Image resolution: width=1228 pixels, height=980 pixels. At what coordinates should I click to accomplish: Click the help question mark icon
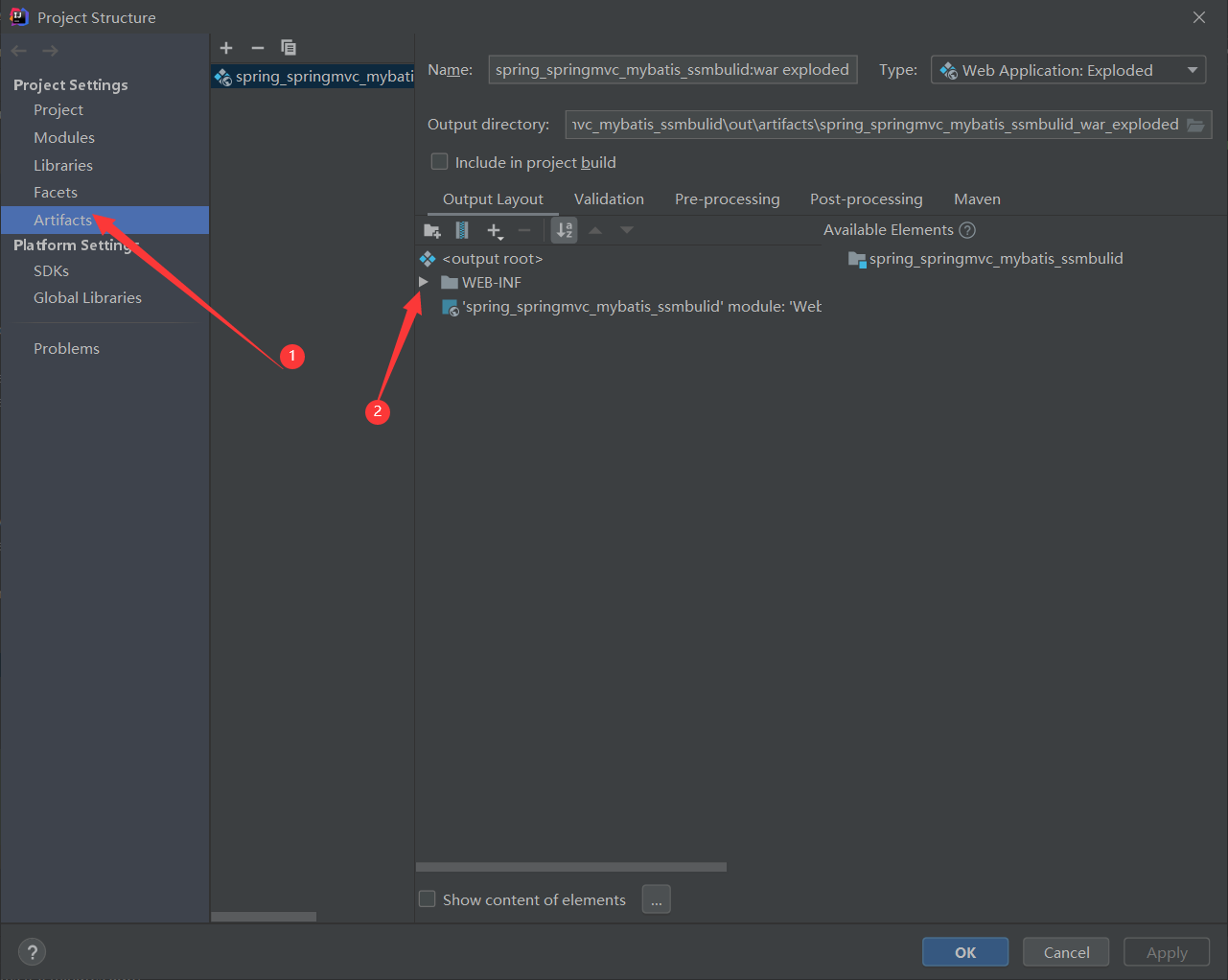(32, 951)
